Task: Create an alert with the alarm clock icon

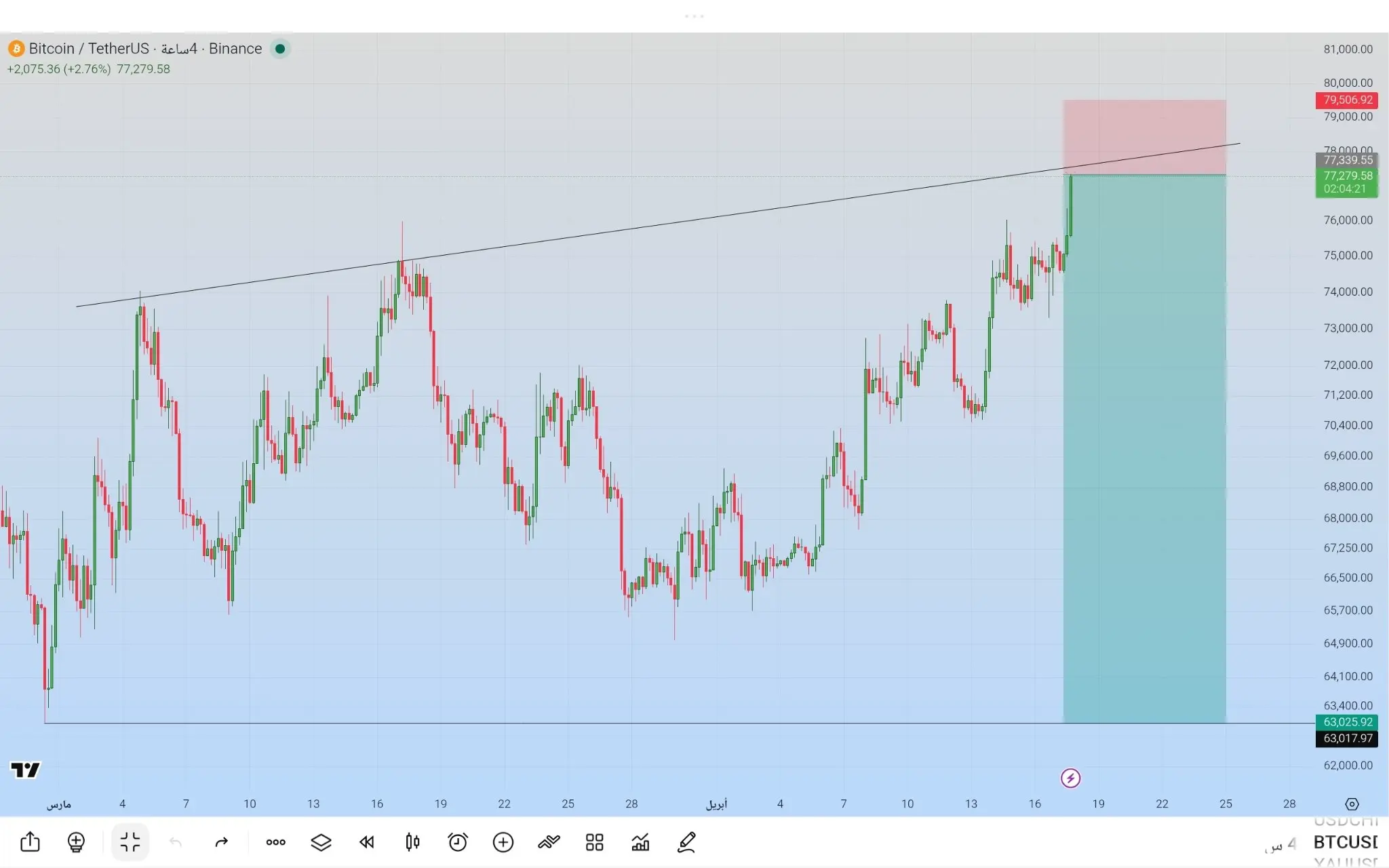Action: (458, 842)
